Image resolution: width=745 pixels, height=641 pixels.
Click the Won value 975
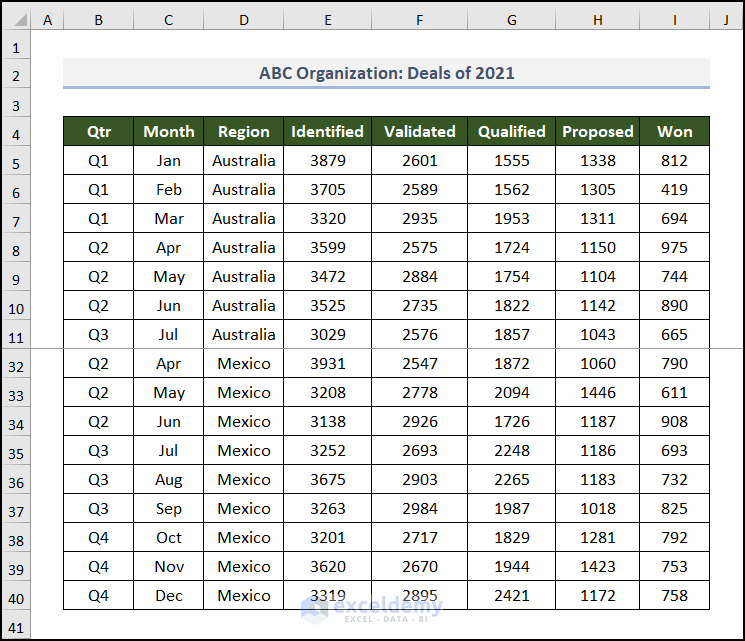[x=675, y=247]
